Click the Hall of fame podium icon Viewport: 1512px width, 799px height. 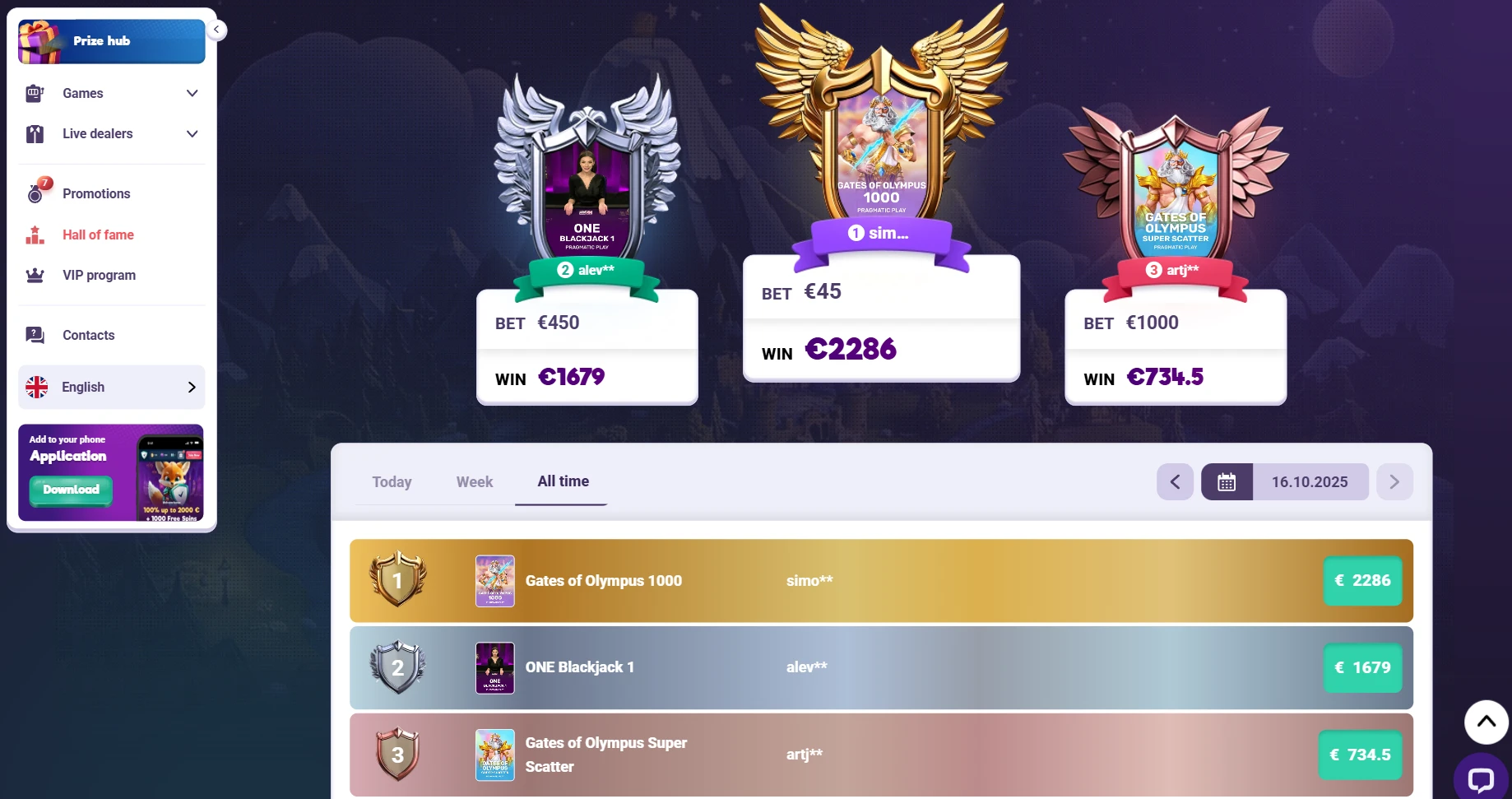coord(35,235)
